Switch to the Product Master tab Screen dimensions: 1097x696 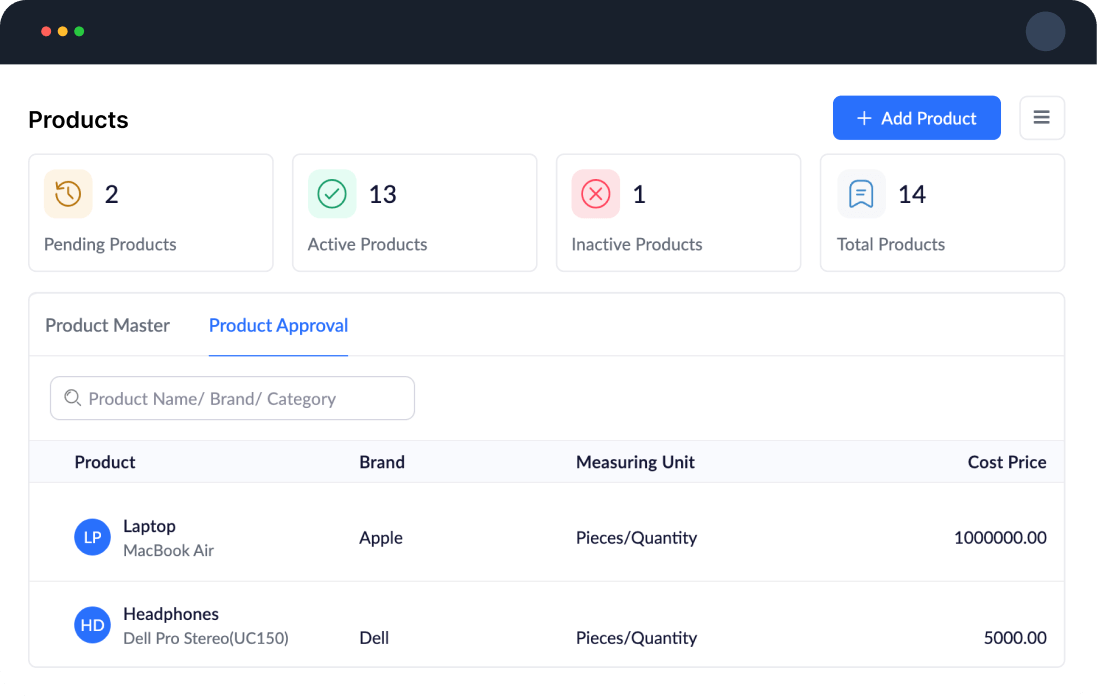pyautogui.click(x=107, y=325)
